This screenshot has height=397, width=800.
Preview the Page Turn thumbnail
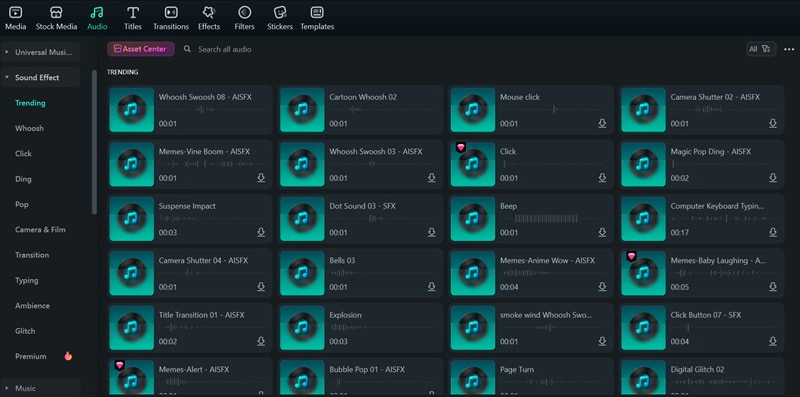(x=473, y=378)
